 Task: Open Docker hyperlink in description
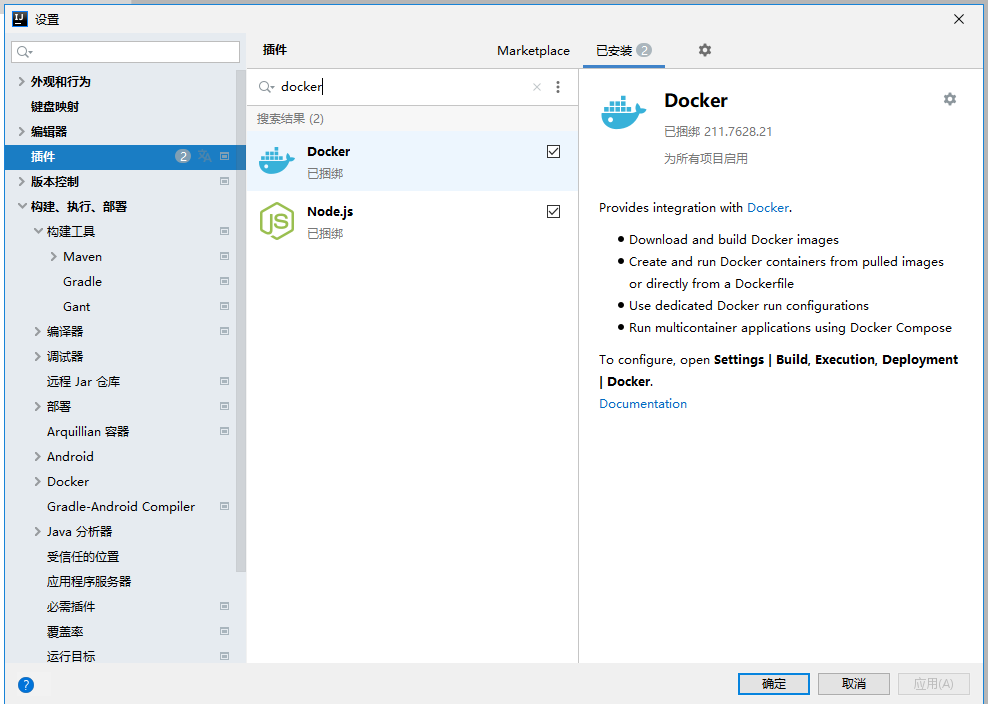coord(767,207)
